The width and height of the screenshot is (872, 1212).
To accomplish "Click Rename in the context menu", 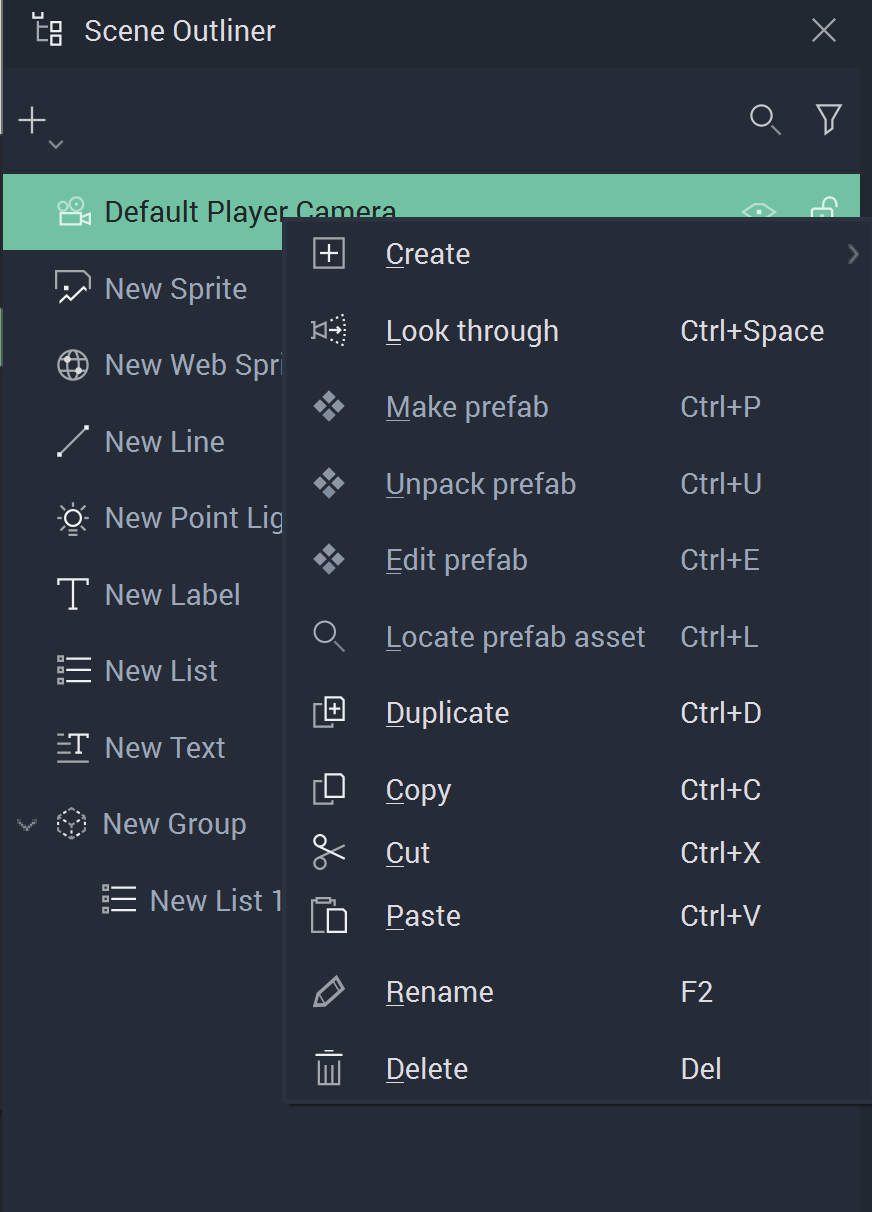I will pos(440,992).
